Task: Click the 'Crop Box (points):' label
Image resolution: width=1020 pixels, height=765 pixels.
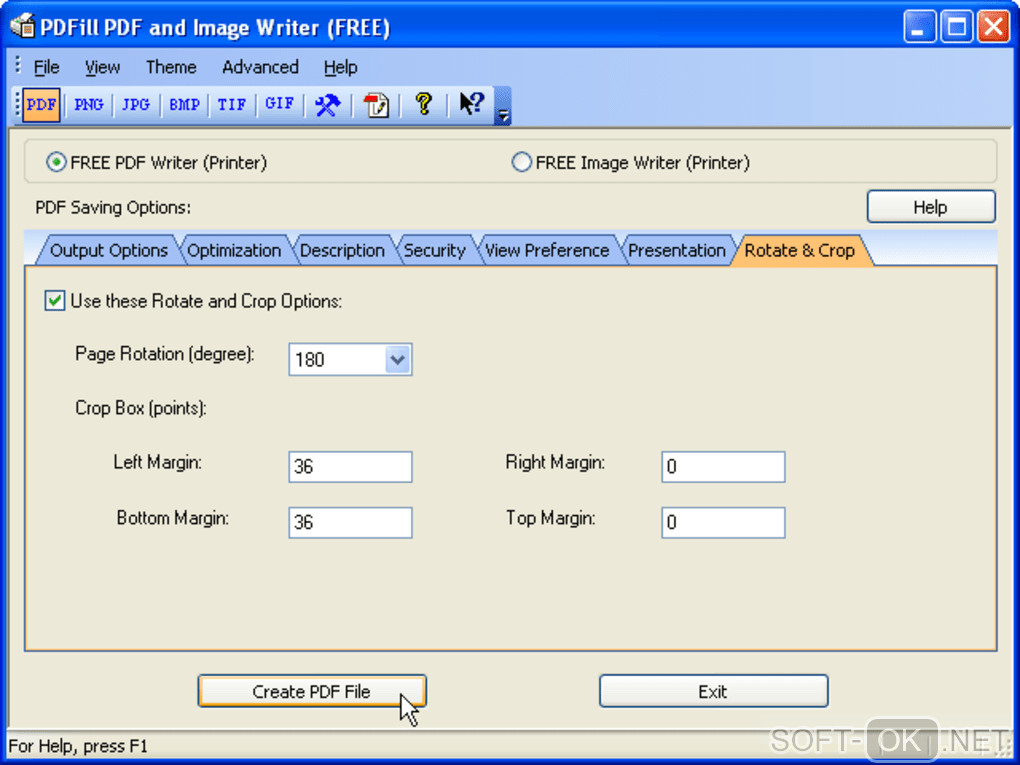Action: coord(141,408)
